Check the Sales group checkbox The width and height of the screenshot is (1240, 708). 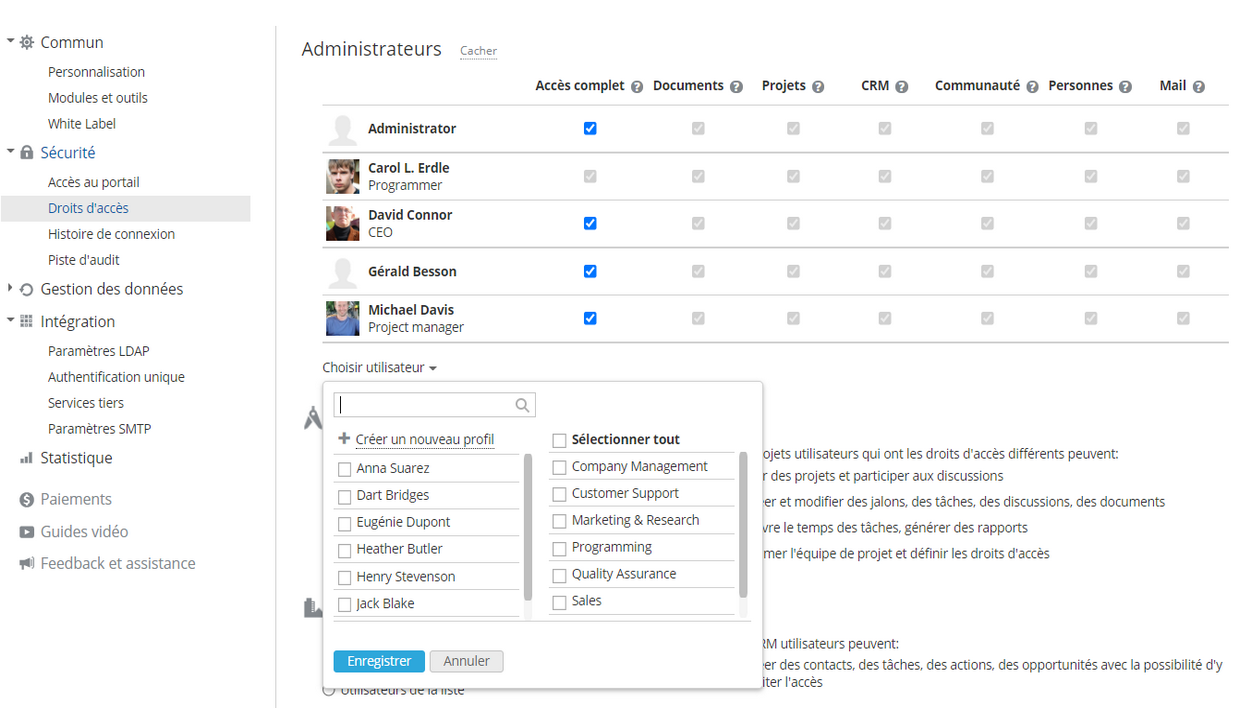pos(560,602)
